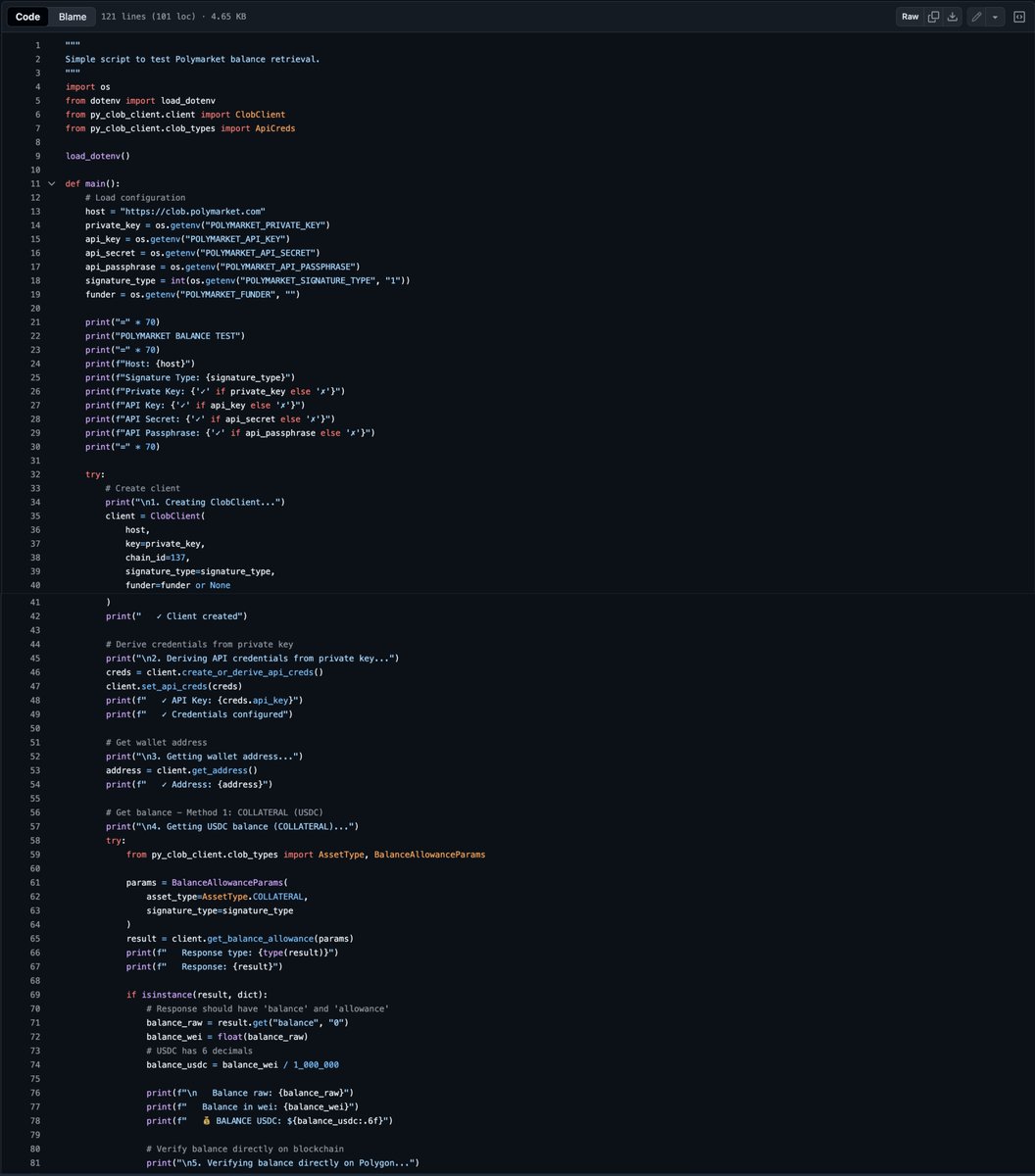The height and width of the screenshot is (1176, 1035).
Task: Click 'balance_wei = float(balance_raw)' statement
Action: click(227, 1037)
